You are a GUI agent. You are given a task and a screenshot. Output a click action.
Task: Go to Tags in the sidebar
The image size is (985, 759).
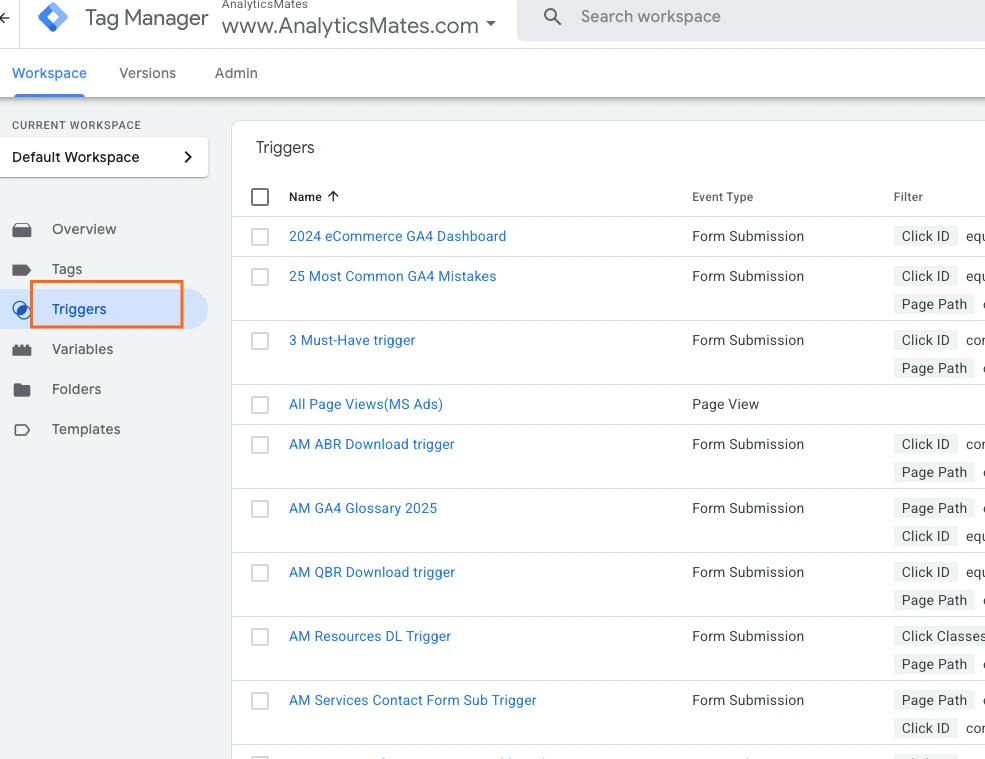[x=67, y=270]
